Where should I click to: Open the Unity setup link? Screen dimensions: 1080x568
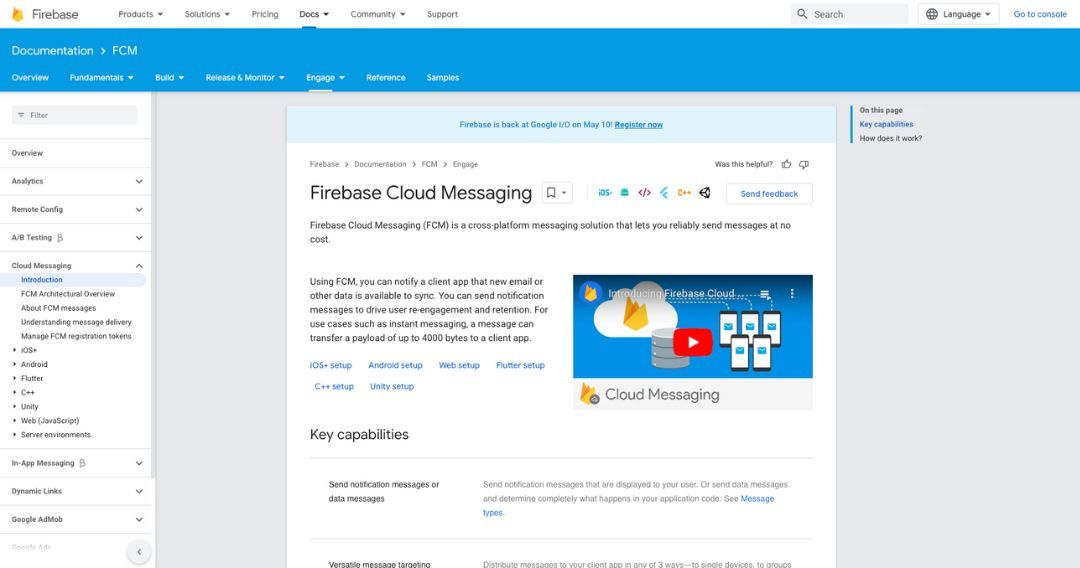click(x=392, y=387)
